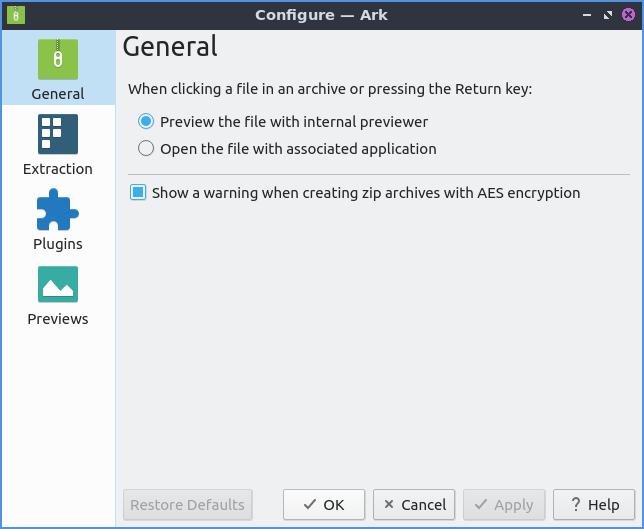
Task: Switch to the Extraction text label
Action: (58, 169)
